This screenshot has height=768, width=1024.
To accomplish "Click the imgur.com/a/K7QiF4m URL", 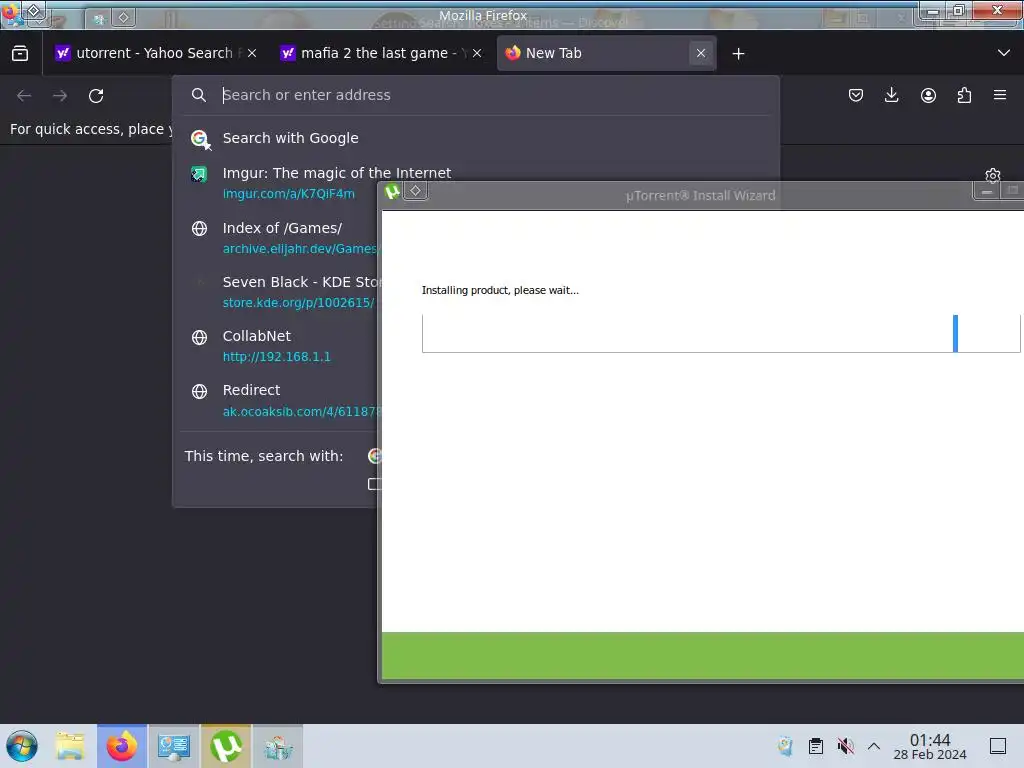I will click(289, 194).
